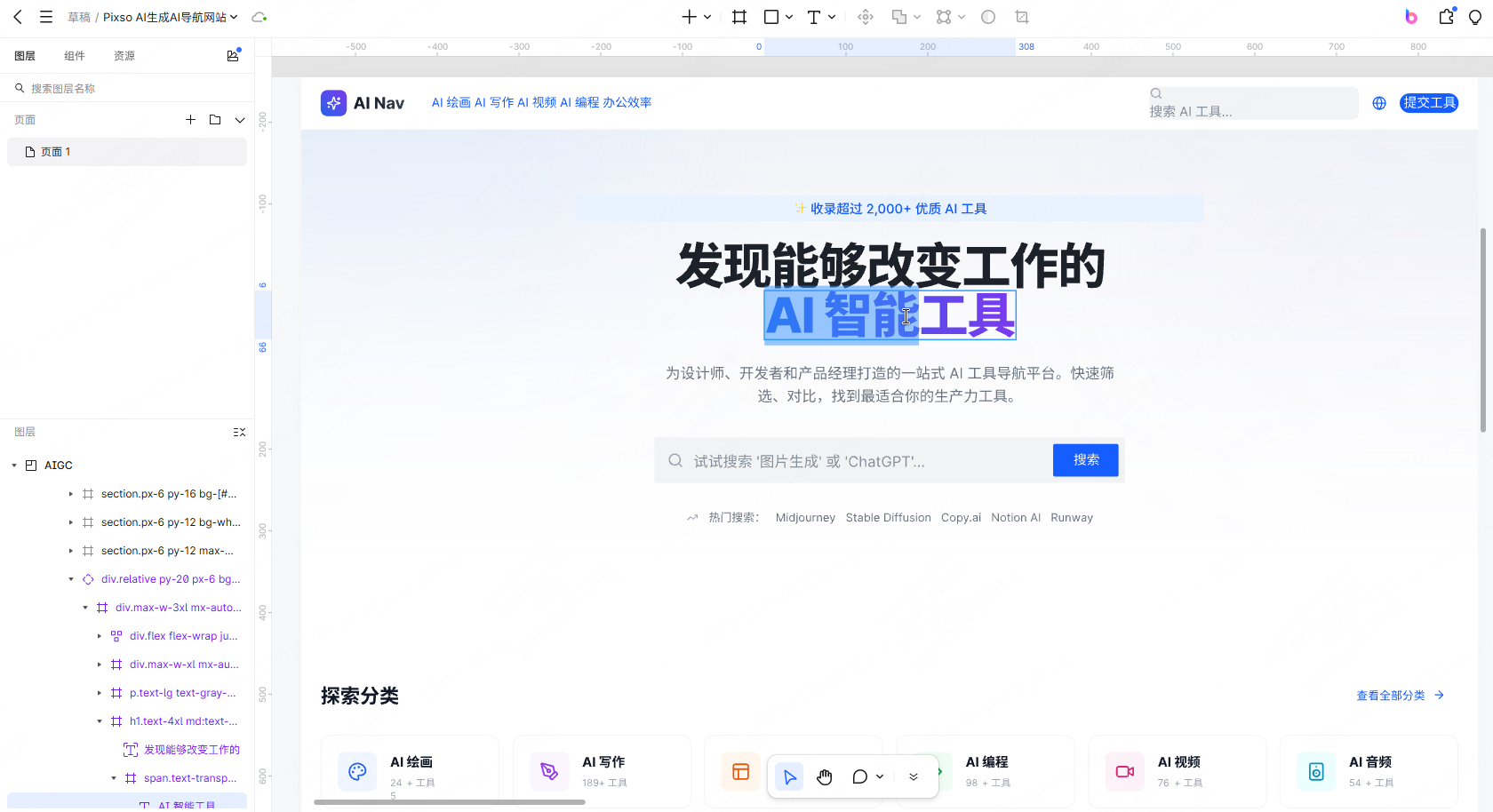Collapse h1.text-4xl layer arrow
The image size is (1493, 812).
(x=100, y=721)
